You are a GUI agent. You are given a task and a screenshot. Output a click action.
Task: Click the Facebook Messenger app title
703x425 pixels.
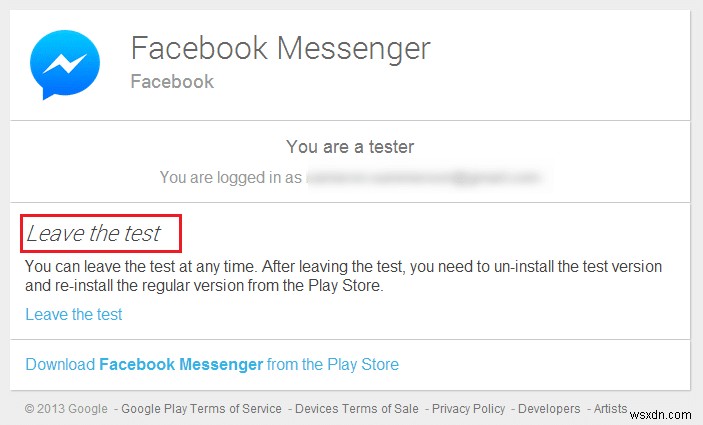(280, 48)
